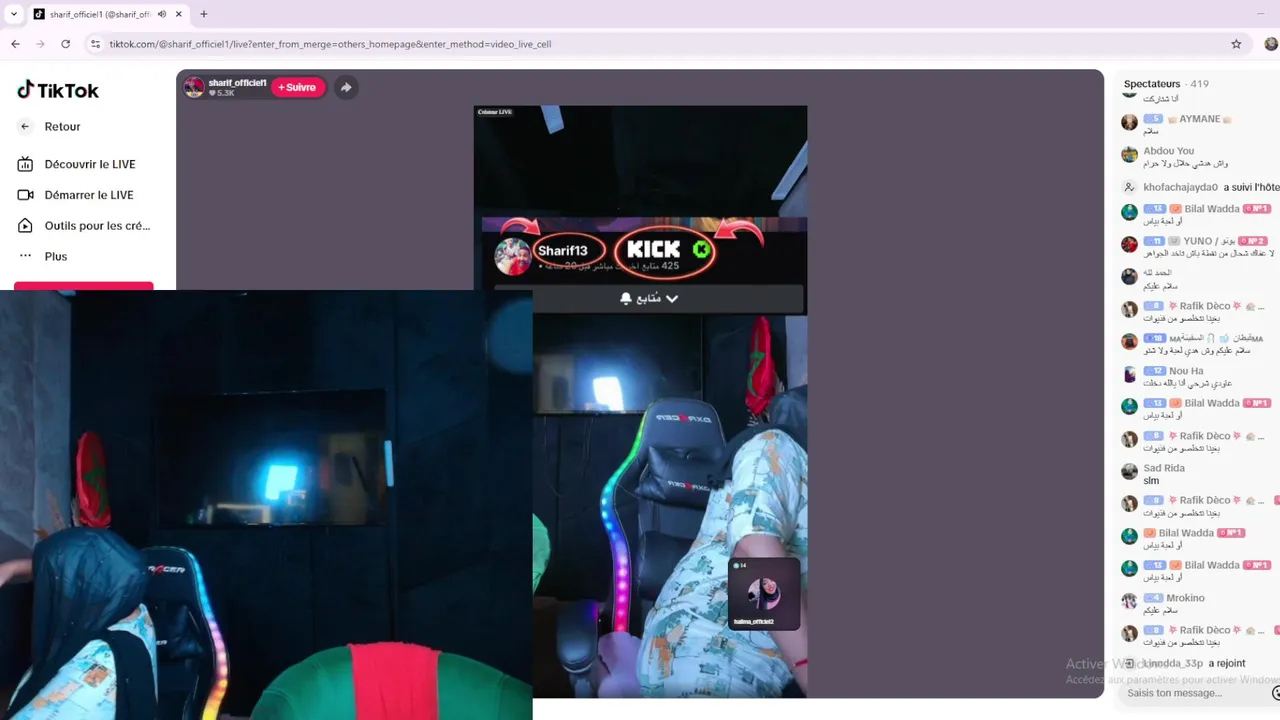Click the Découvrir le LIVE icon
1280x720 pixels.
(x=26, y=164)
